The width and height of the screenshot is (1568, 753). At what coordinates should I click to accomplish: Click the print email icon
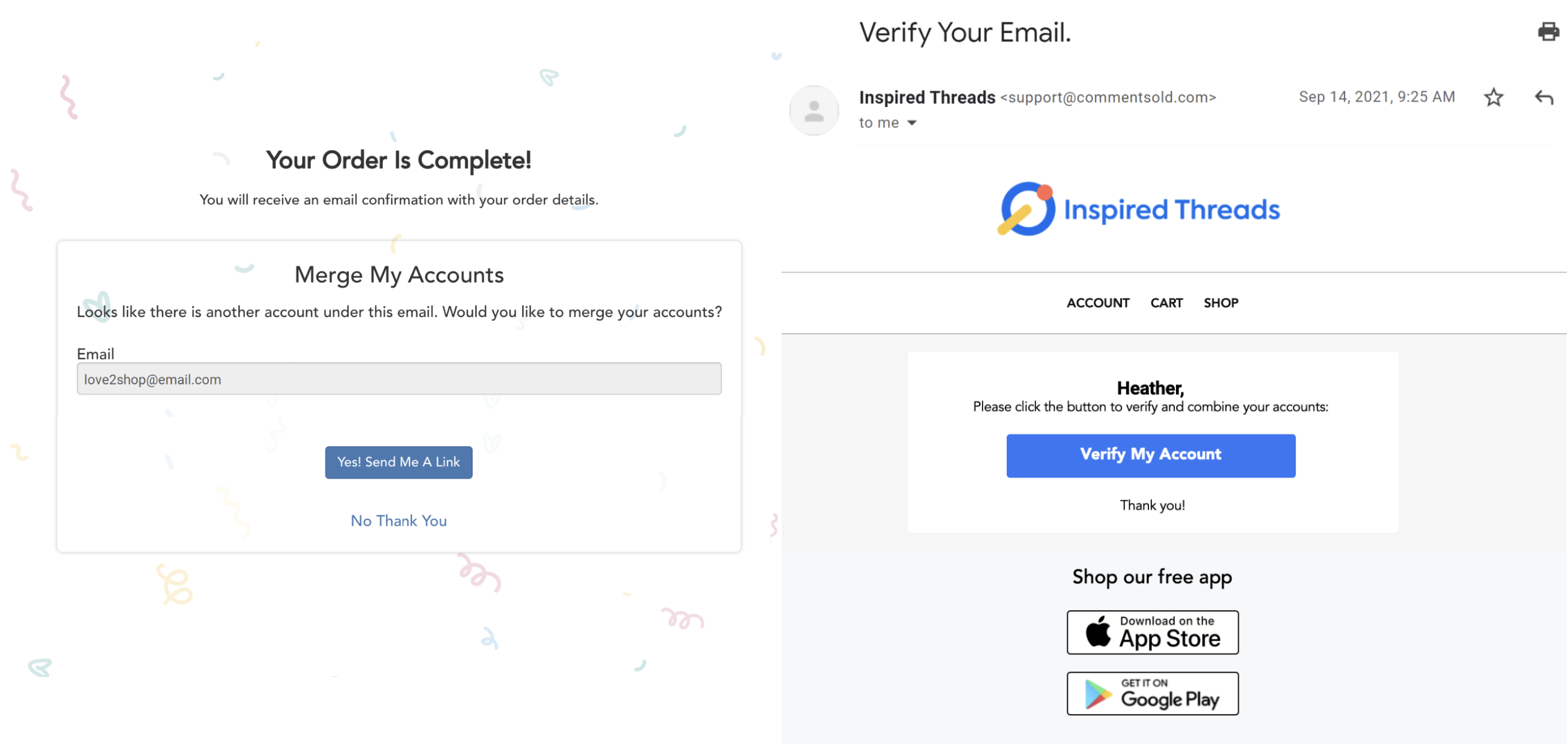pos(1548,32)
